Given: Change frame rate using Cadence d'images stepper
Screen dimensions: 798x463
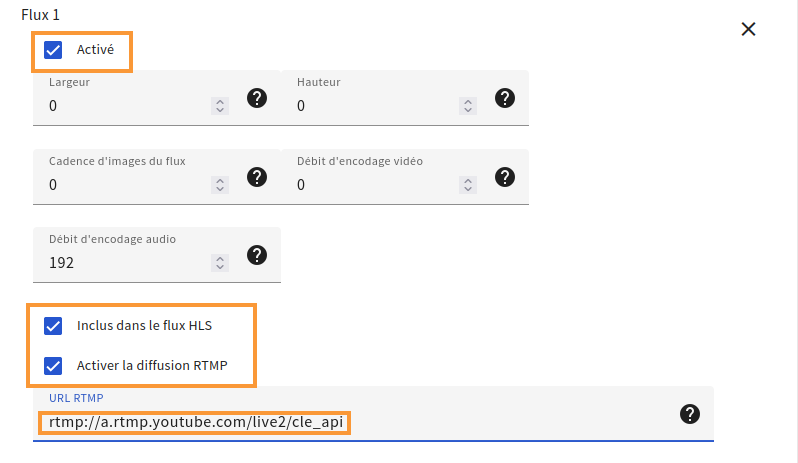Looking at the screenshot, I should pyautogui.click(x=220, y=185).
